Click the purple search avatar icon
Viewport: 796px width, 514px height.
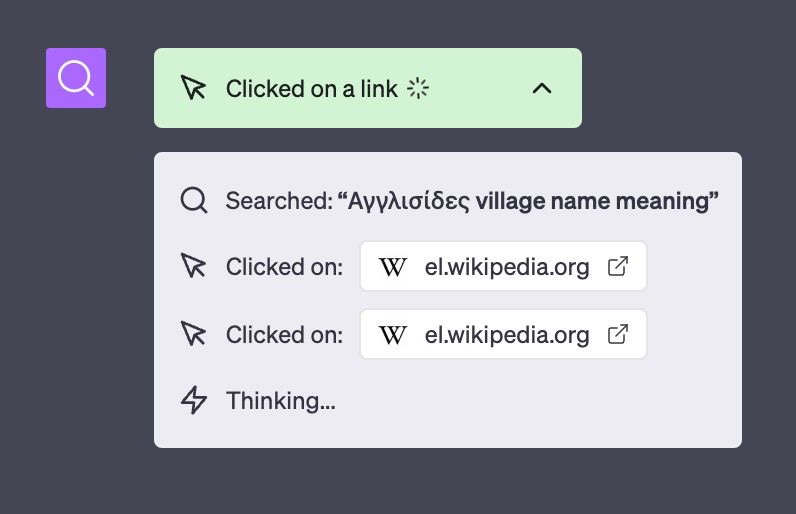[x=76, y=78]
